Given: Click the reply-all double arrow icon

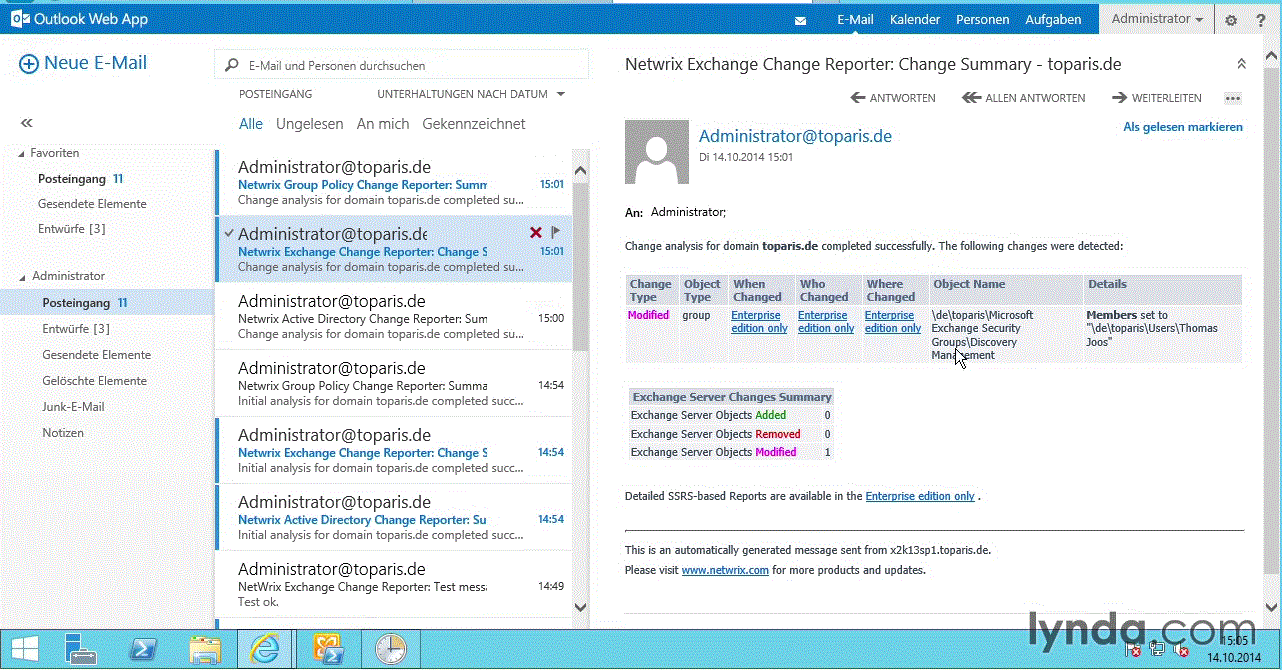Looking at the screenshot, I should click(x=971, y=98).
